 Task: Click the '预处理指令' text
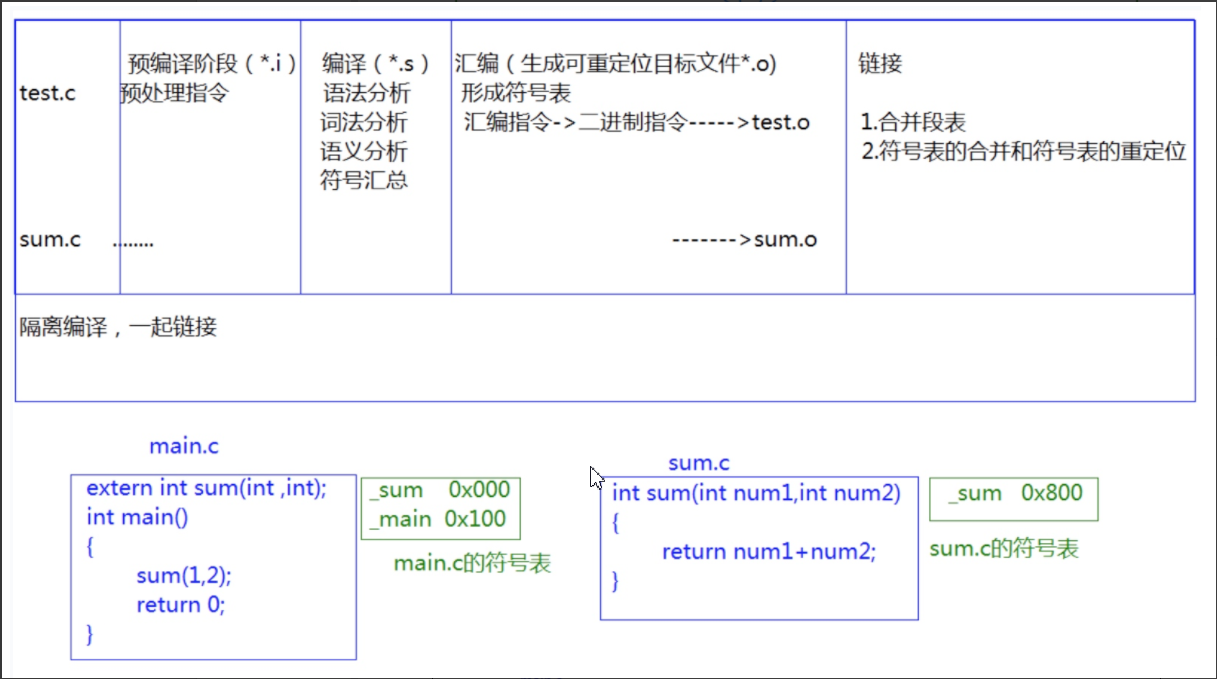[174, 93]
